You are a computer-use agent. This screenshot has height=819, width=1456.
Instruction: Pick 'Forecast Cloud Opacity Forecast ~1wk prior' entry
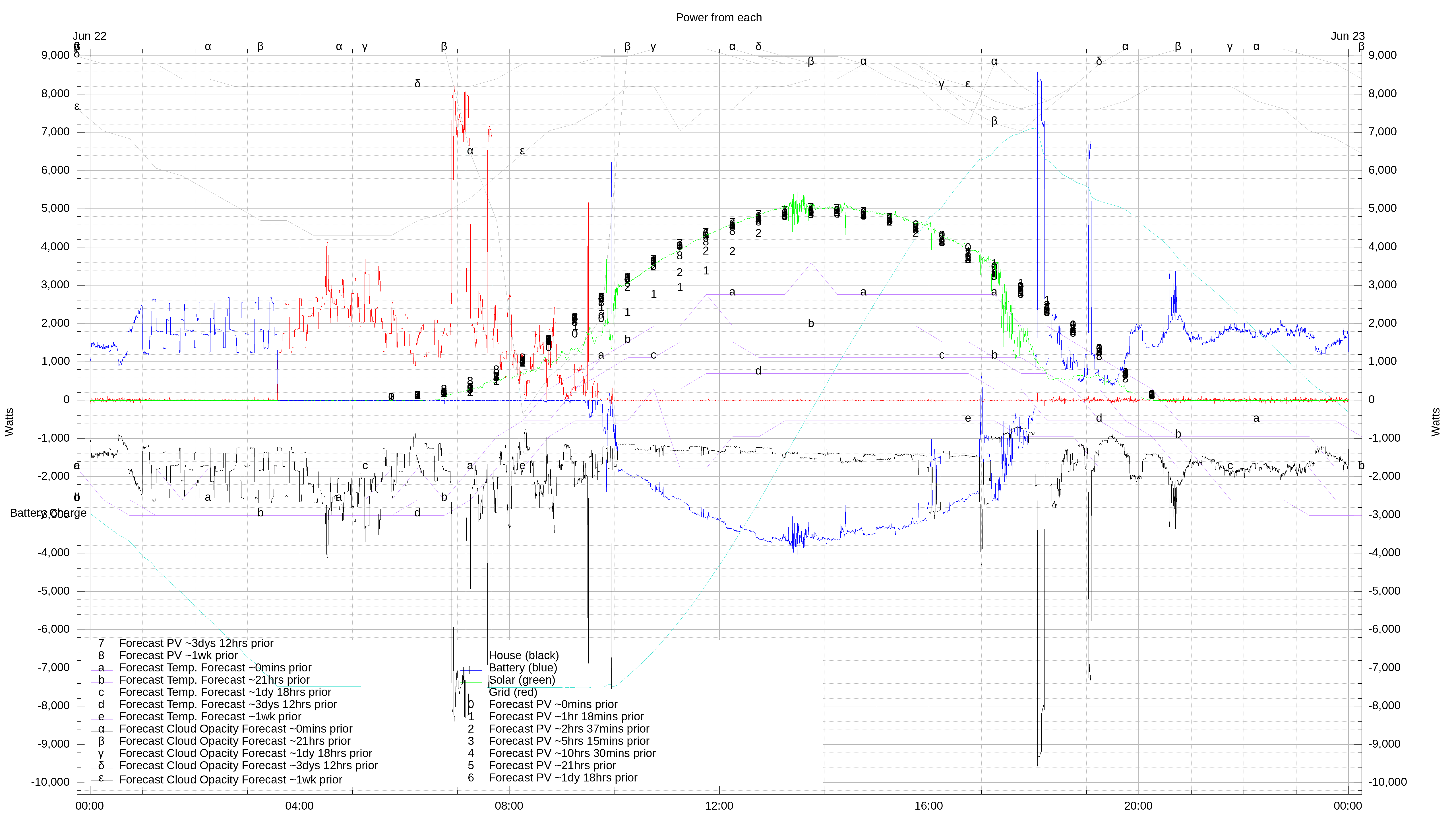click(x=231, y=779)
